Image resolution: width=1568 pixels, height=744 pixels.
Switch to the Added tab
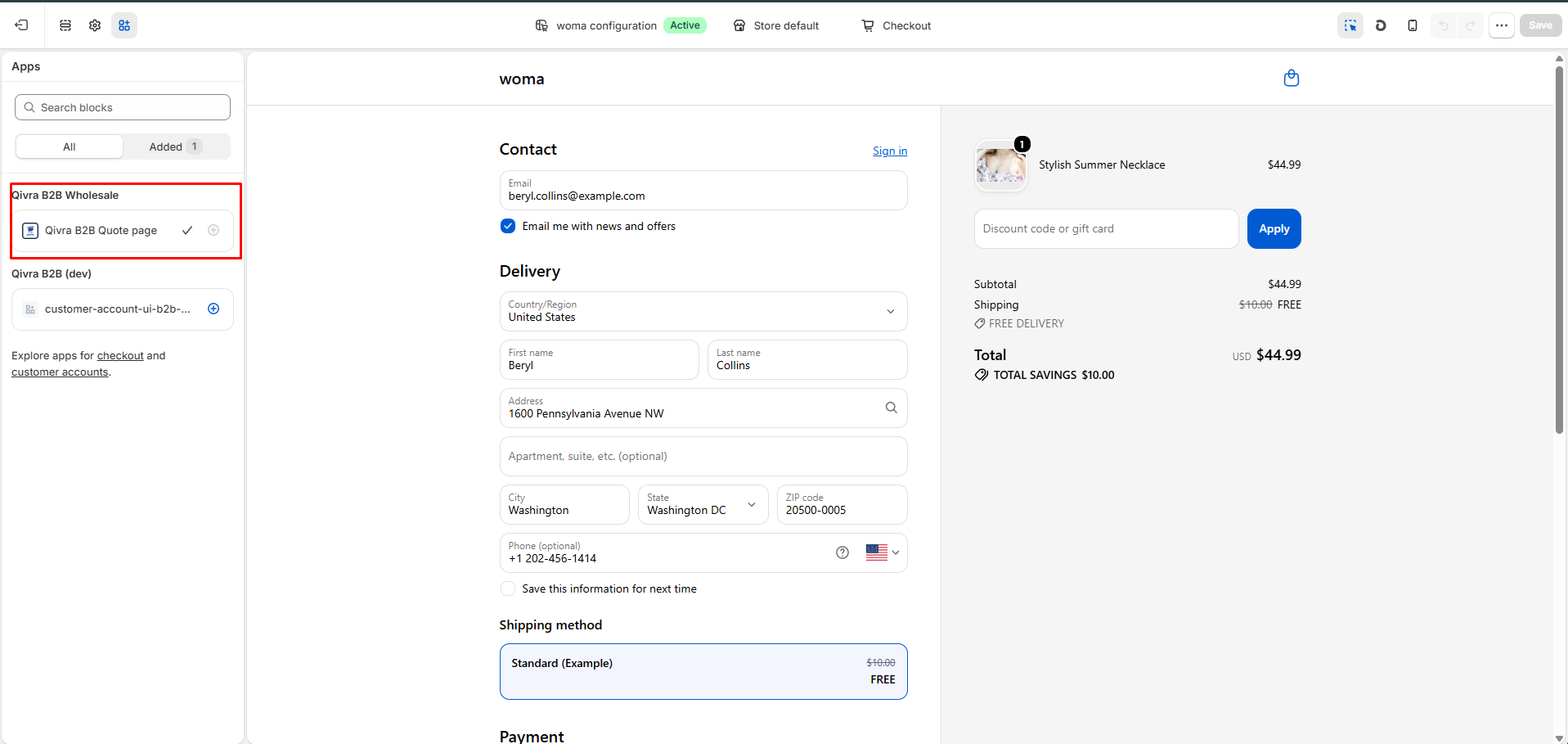coord(176,147)
